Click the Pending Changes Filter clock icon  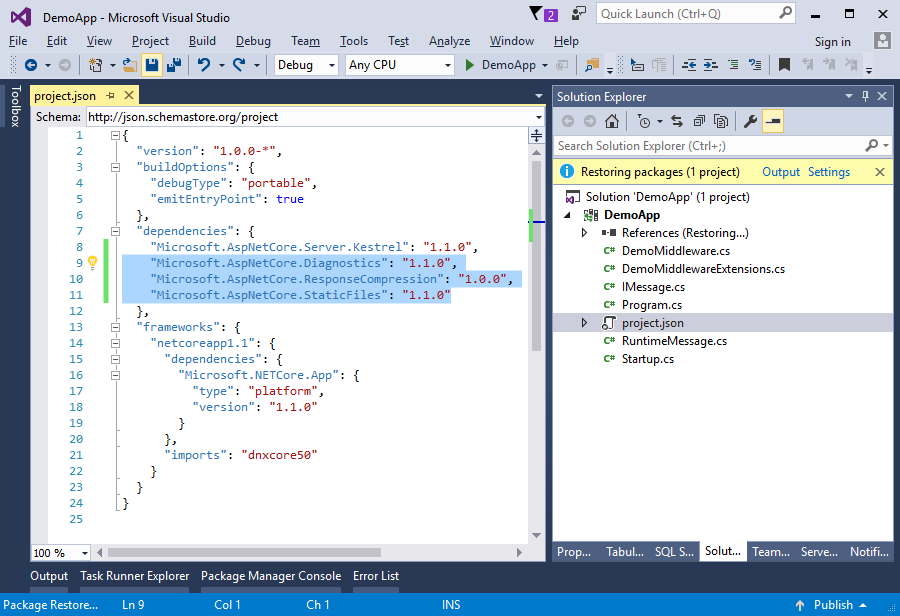click(x=644, y=121)
